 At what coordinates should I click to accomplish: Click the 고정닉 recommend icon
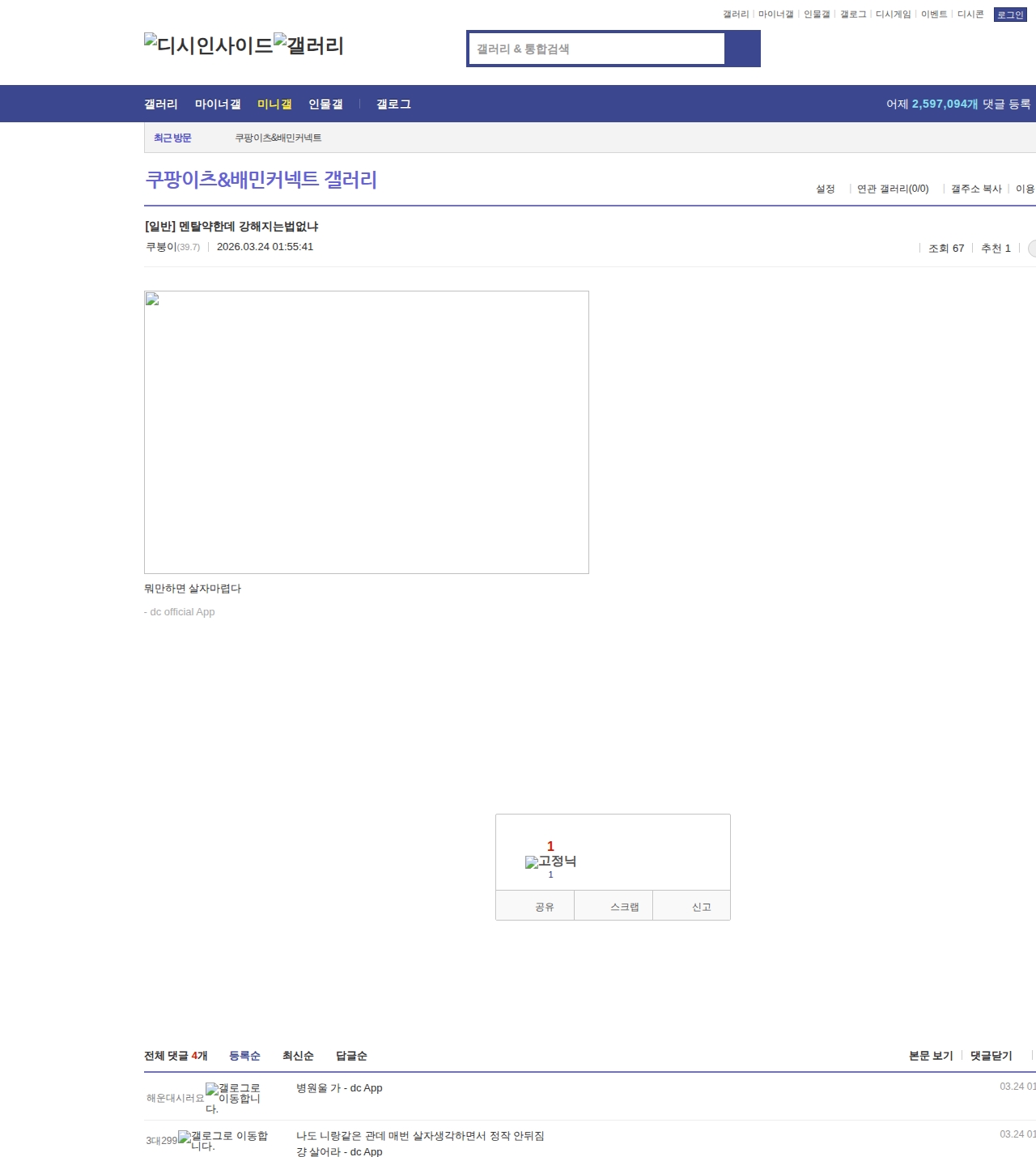550,861
